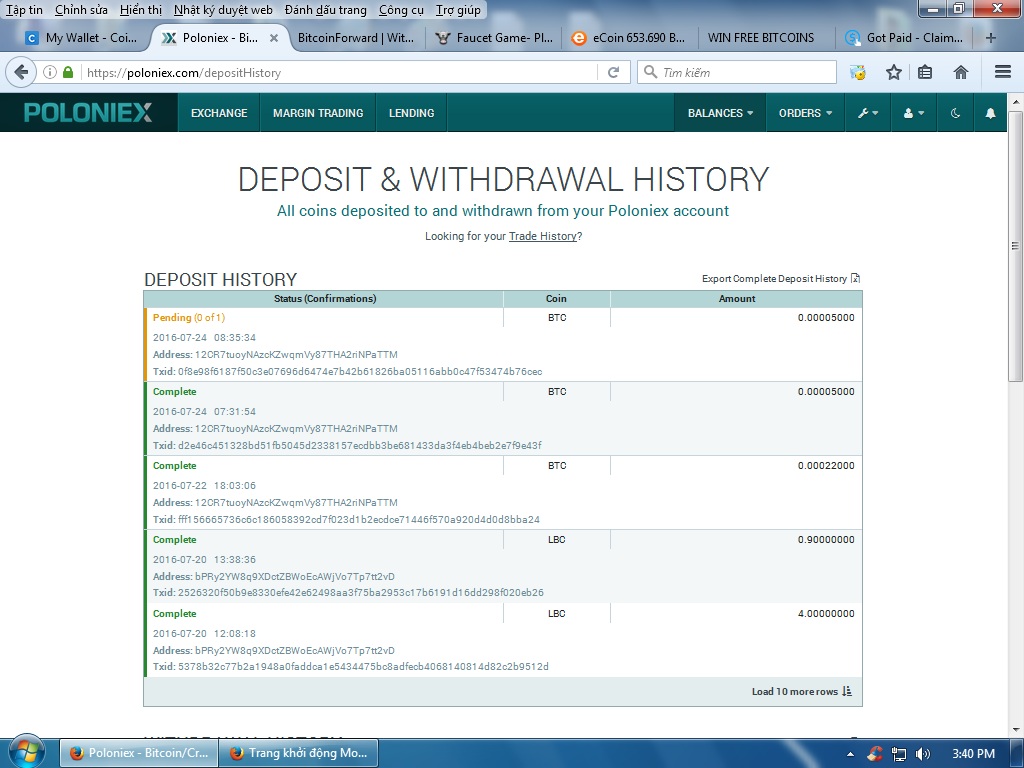Click the green padlock security icon

68,72
